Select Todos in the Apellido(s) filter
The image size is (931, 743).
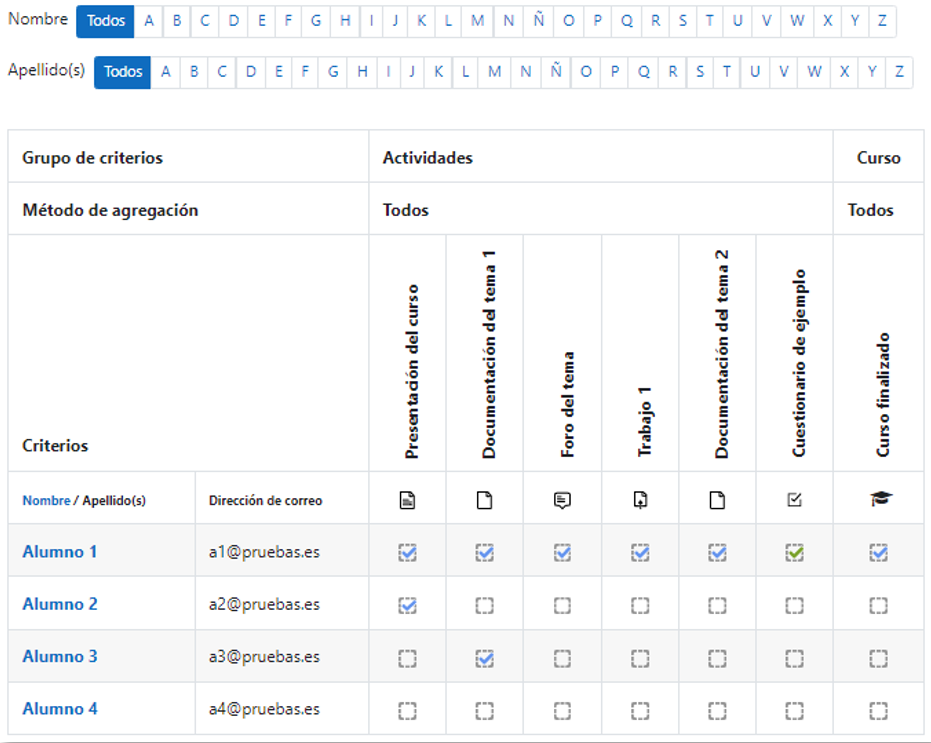pyautogui.click(x=123, y=72)
